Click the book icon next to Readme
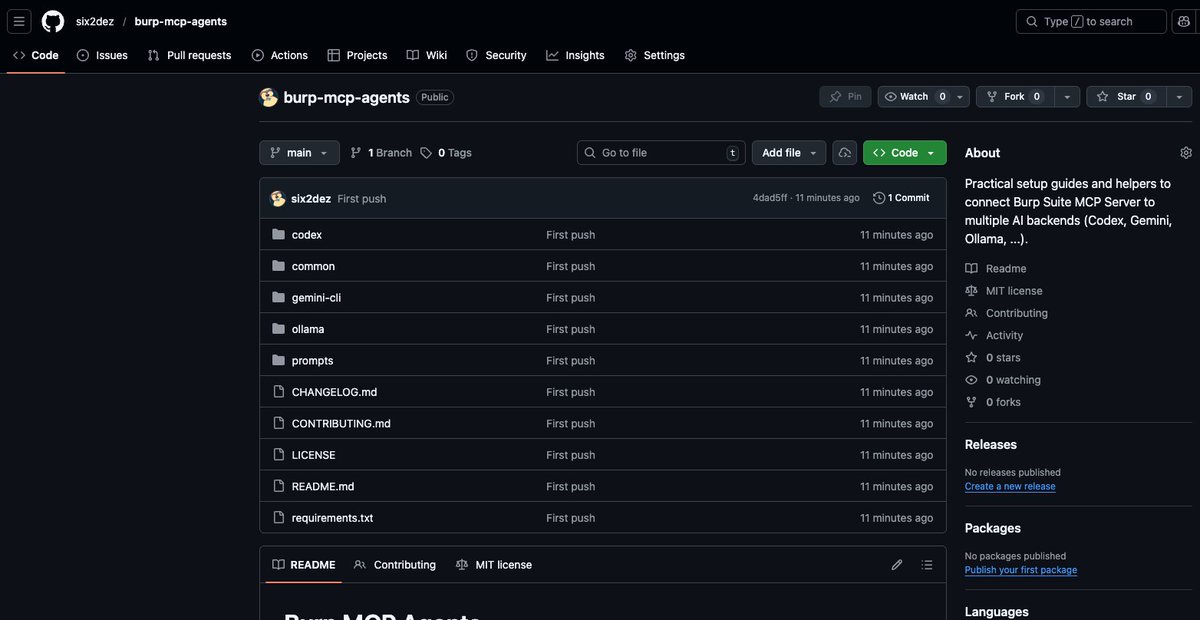This screenshot has width=1200, height=620. click(971, 268)
